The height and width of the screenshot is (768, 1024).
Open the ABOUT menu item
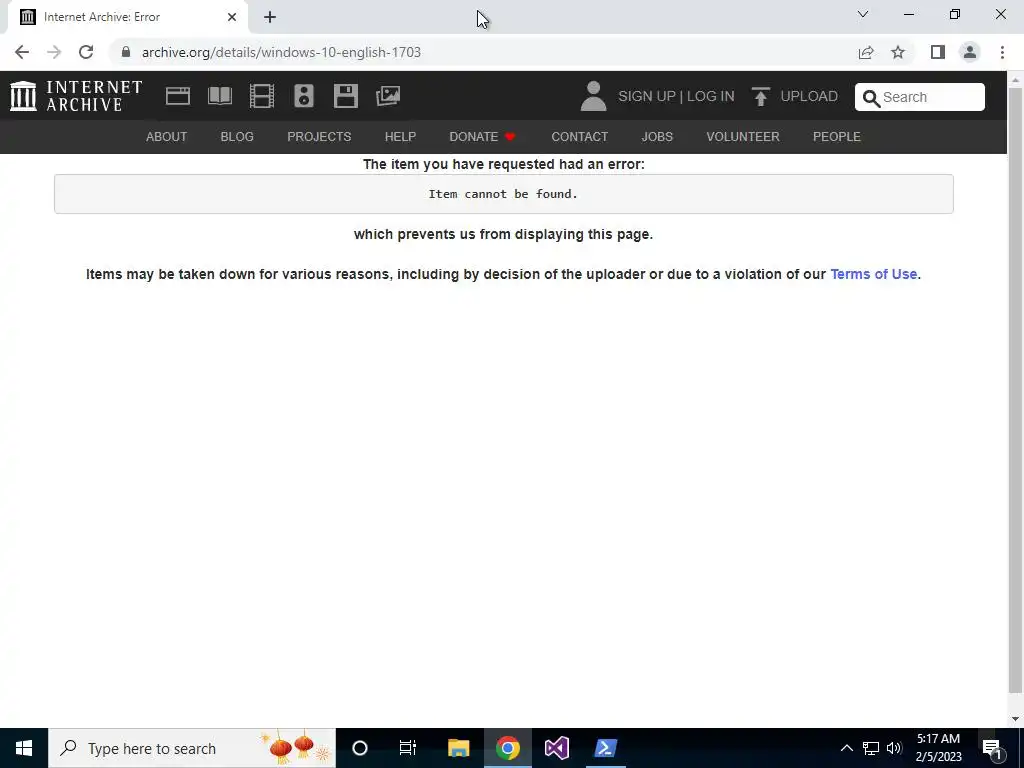pyautogui.click(x=167, y=136)
